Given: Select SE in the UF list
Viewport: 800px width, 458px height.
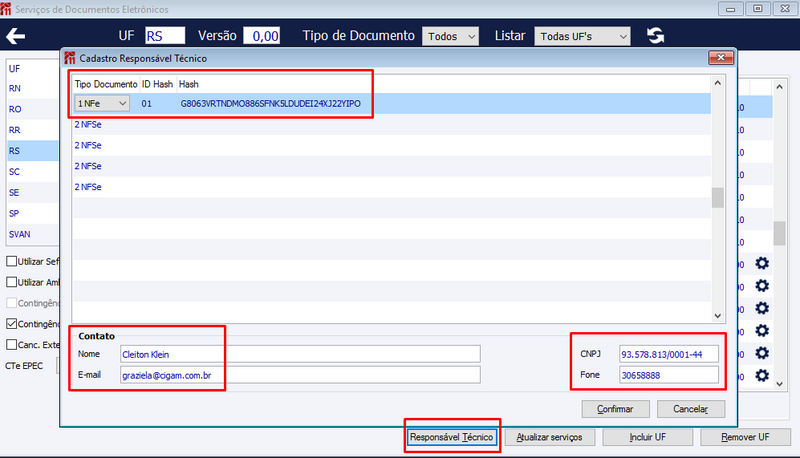Looking at the screenshot, I should coord(33,193).
